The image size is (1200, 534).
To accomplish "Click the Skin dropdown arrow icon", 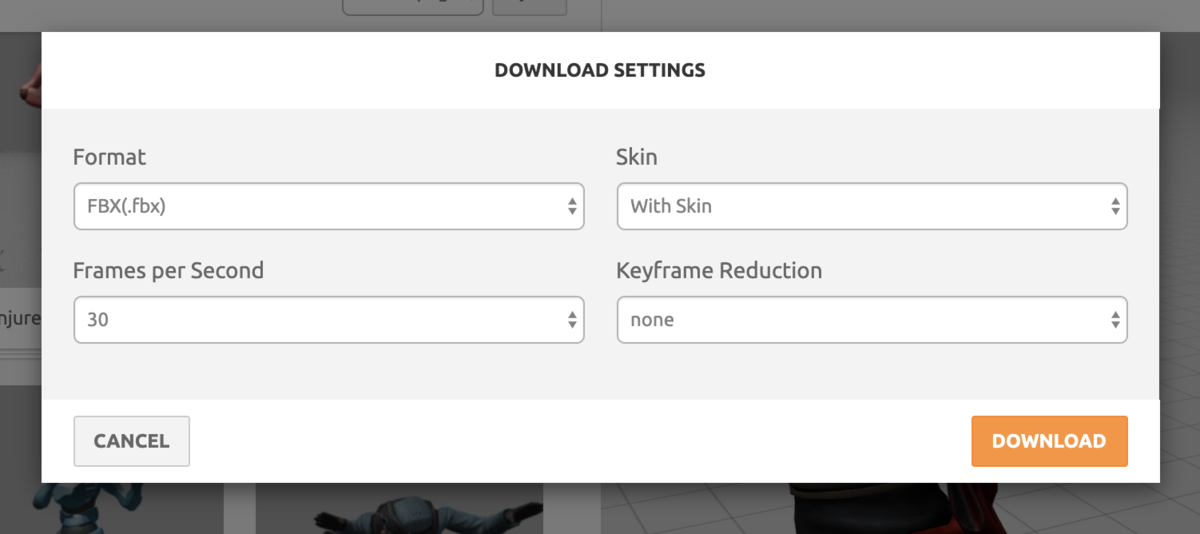I will point(1114,207).
